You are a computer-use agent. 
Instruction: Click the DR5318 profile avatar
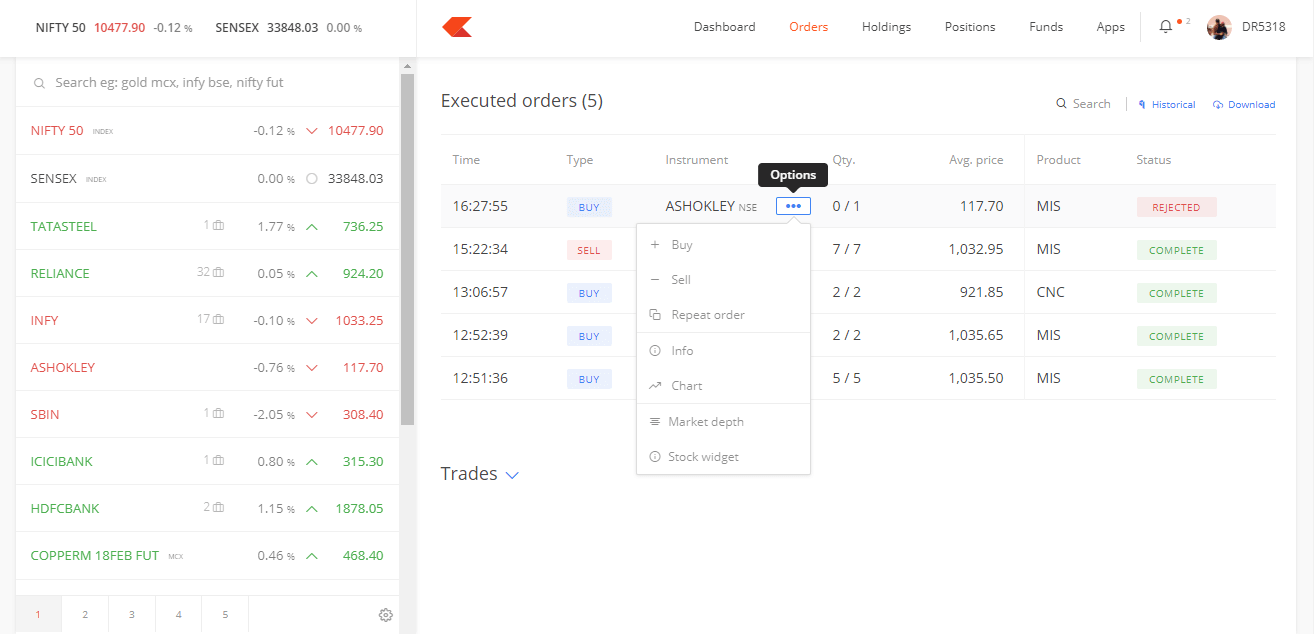(1219, 27)
